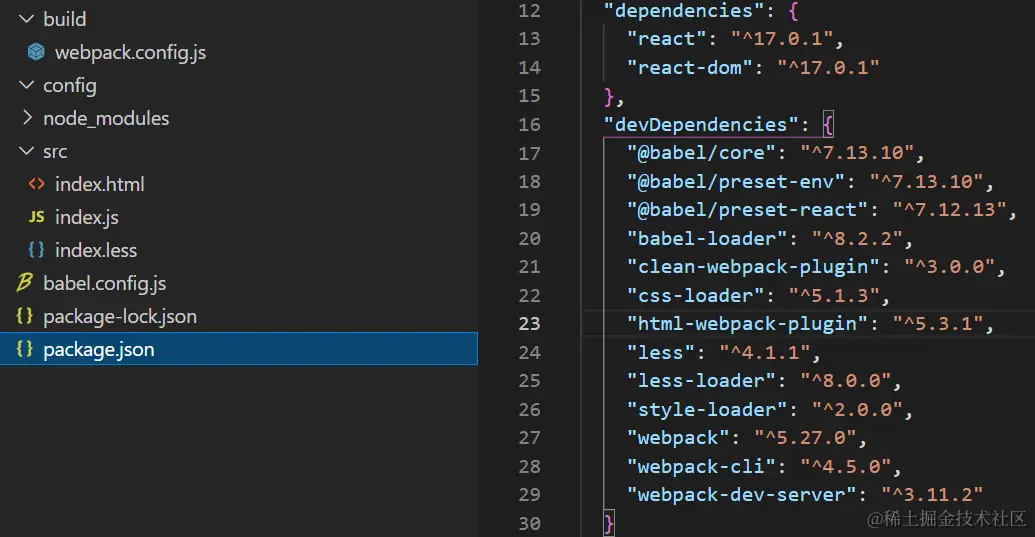Open webpack.config.js in the explorer
The image size is (1035, 537).
pyautogui.click(x=130, y=52)
